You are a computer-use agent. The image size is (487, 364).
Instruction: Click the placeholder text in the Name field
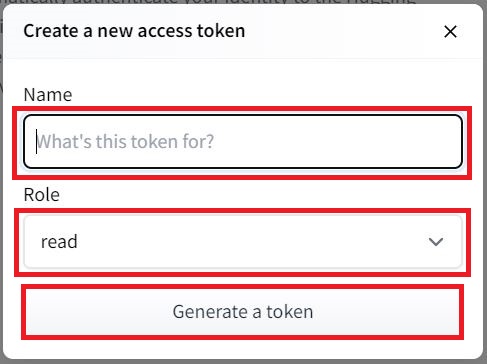click(125, 141)
